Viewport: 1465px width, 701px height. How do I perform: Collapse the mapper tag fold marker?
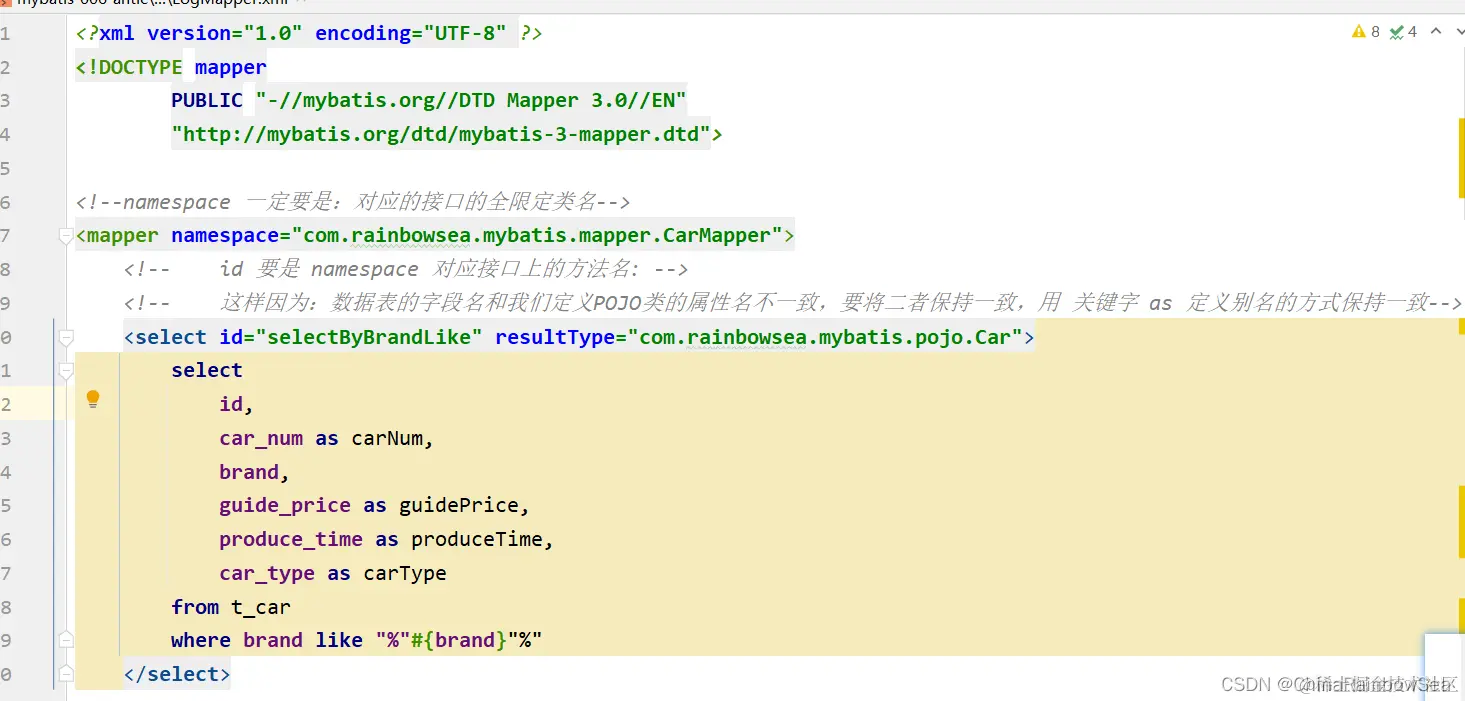click(x=66, y=237)
